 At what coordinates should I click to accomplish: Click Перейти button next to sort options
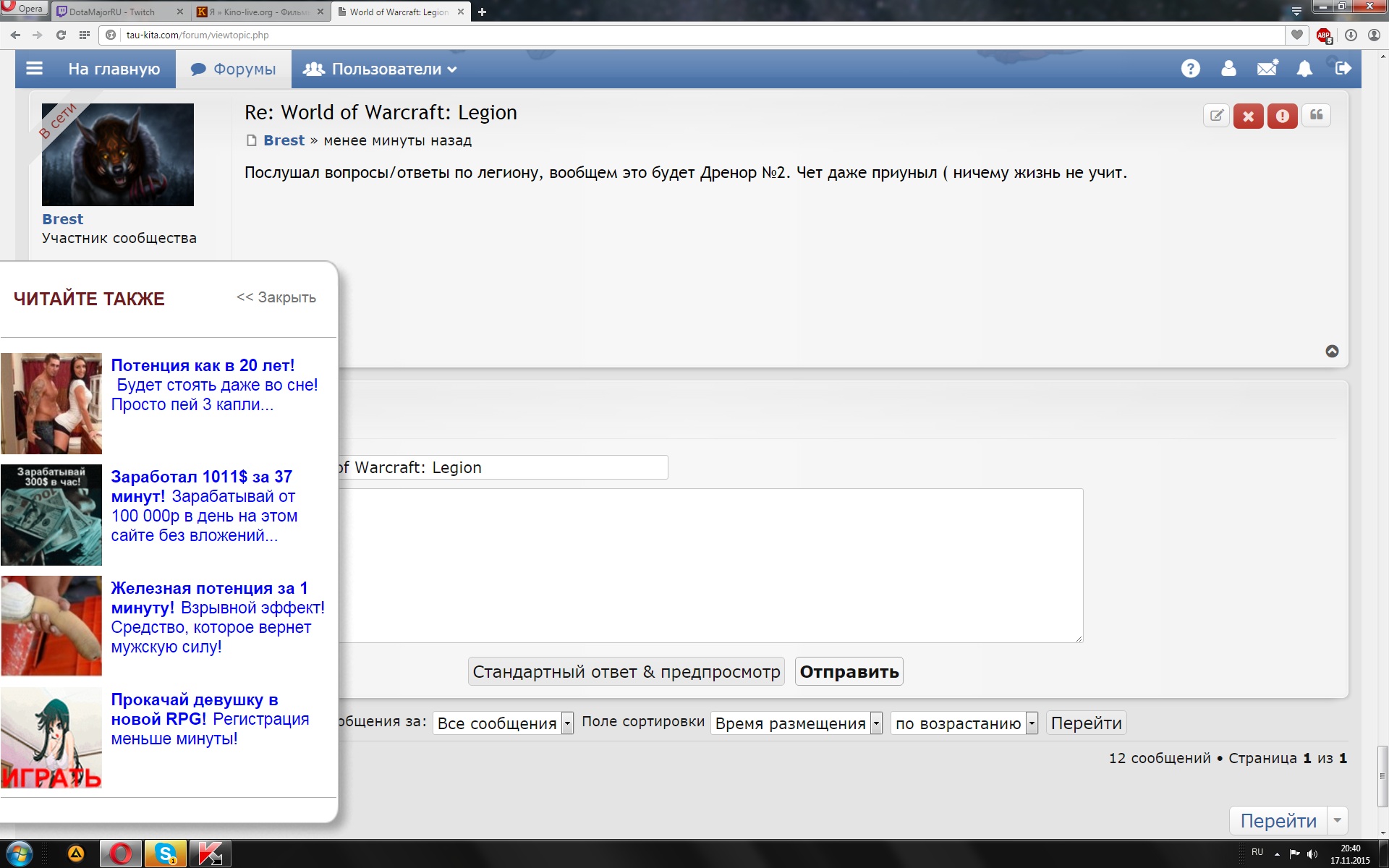tap(1086, 723)
